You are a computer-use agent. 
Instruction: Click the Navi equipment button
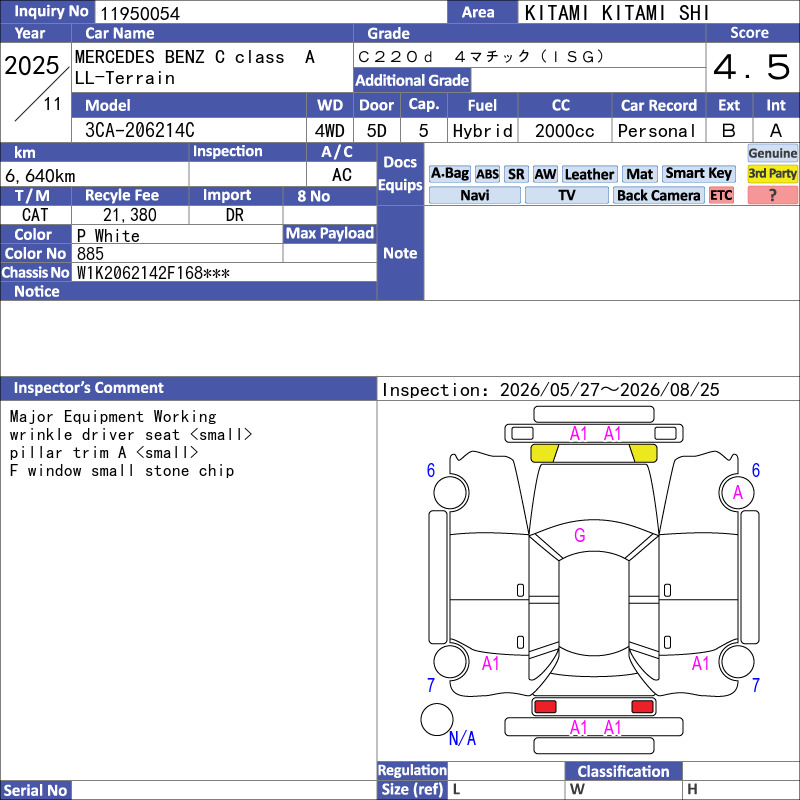click(x=474, y=195)
